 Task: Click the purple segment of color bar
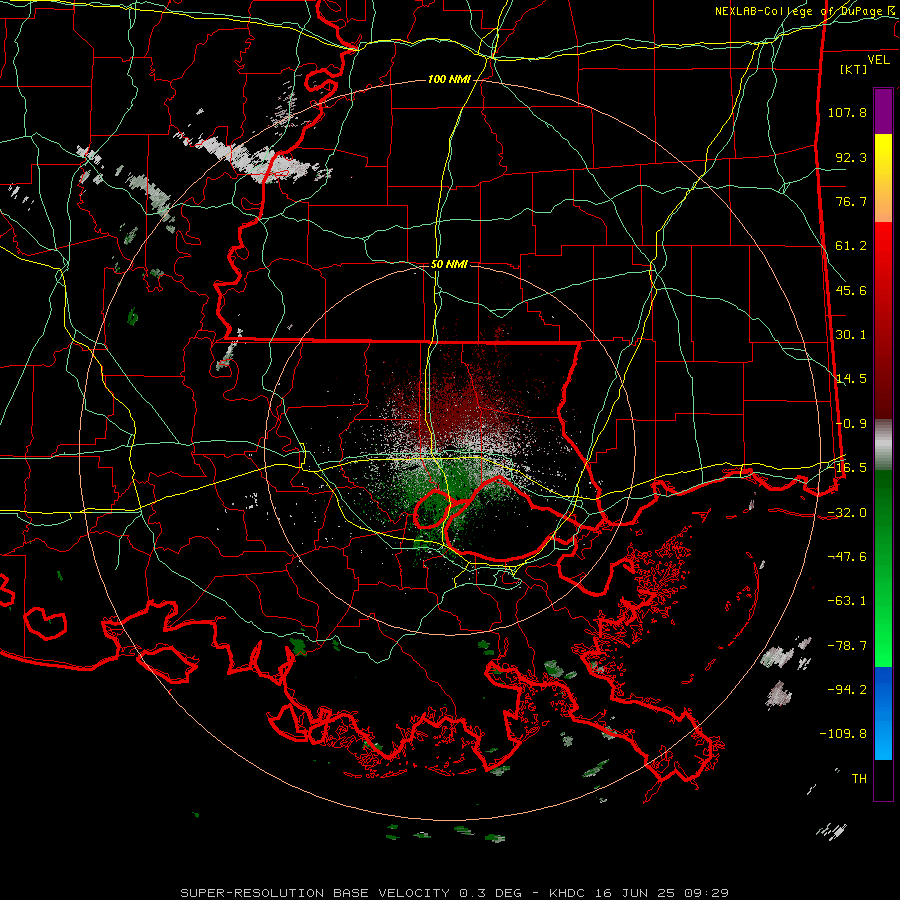coord(883,111)
